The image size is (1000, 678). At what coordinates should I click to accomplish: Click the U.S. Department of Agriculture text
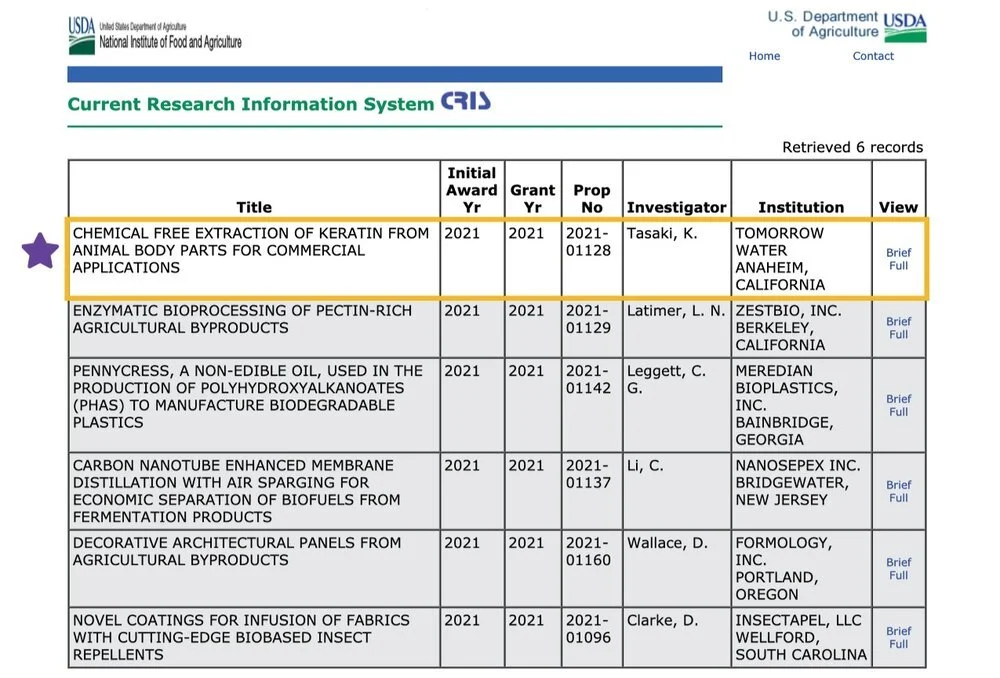pyautogui.click(x=823, y=24)
